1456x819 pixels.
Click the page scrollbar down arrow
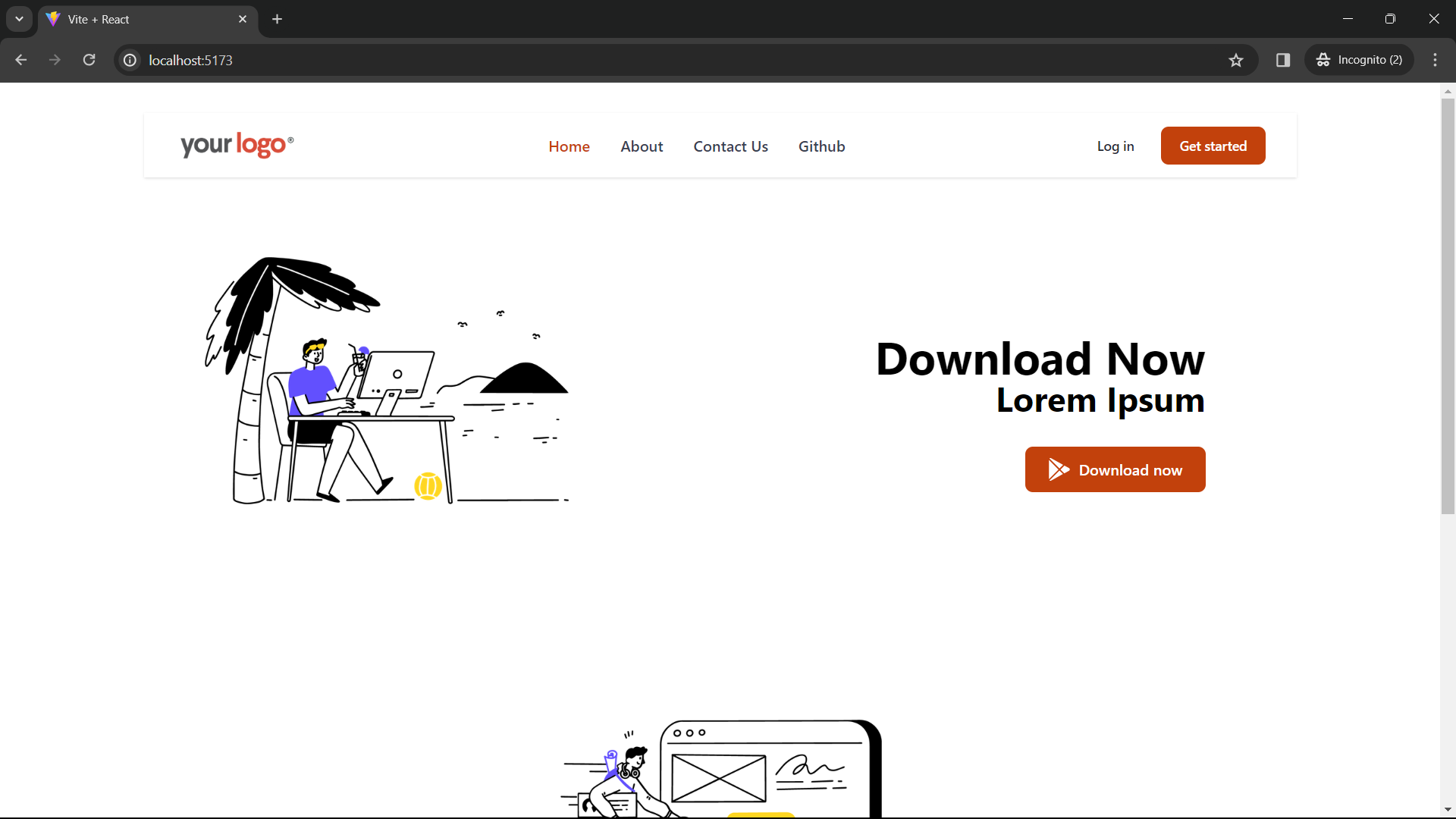[x=1448, y=809]
